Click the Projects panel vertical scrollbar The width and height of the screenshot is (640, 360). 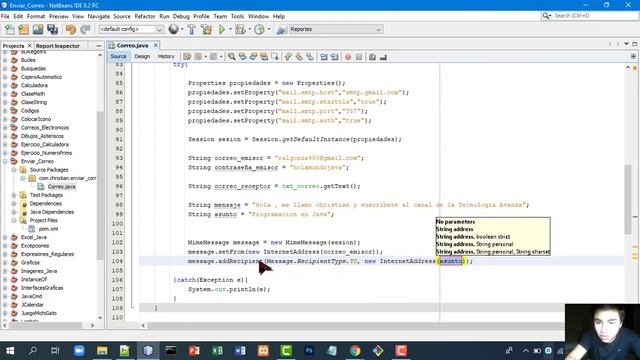click(x=100, y=185)
